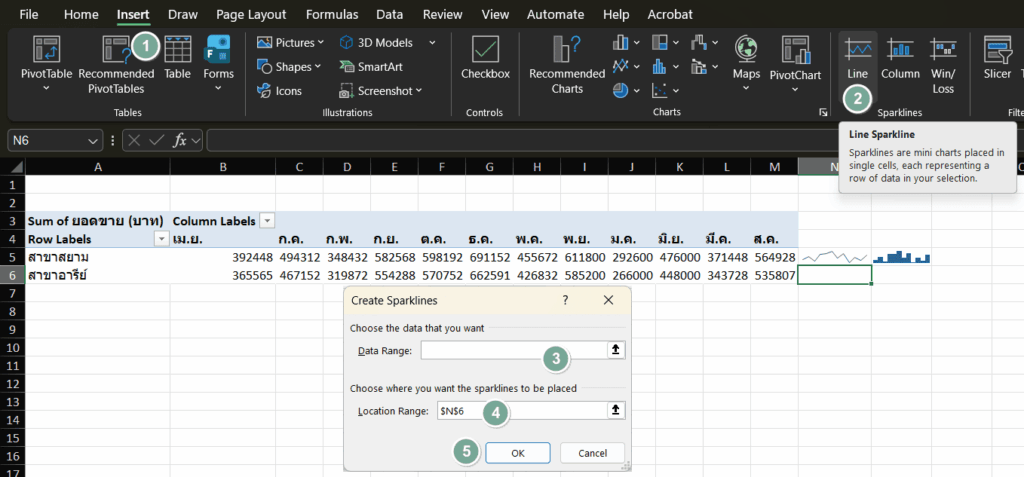Expand the Maps dropdown arrow
Image resolution: width=1024 pixels, height=477 pixels.
[746, 88]
